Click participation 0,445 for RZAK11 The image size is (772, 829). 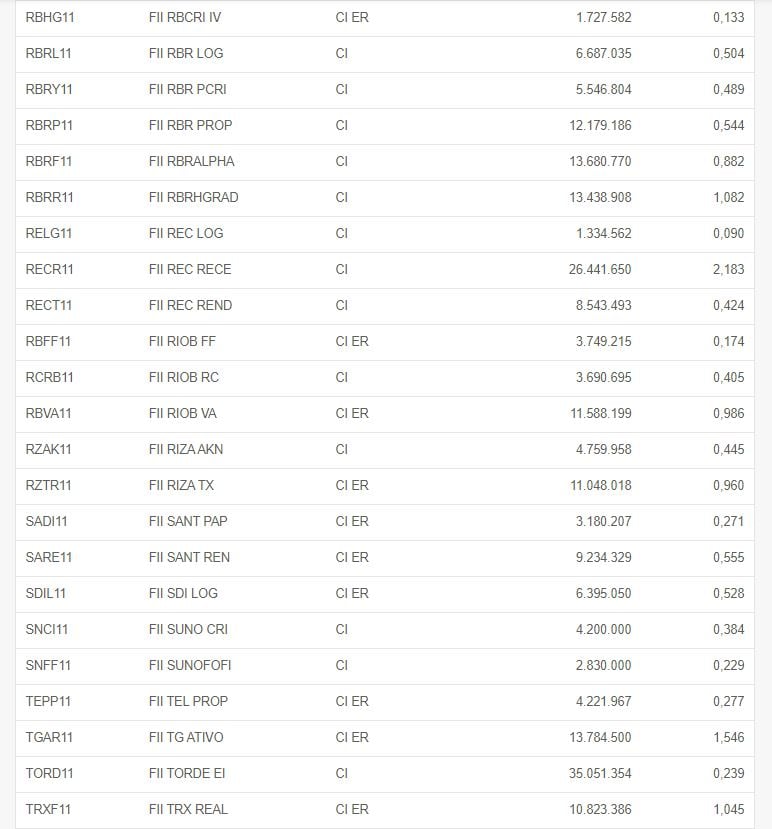pos(728,449)
